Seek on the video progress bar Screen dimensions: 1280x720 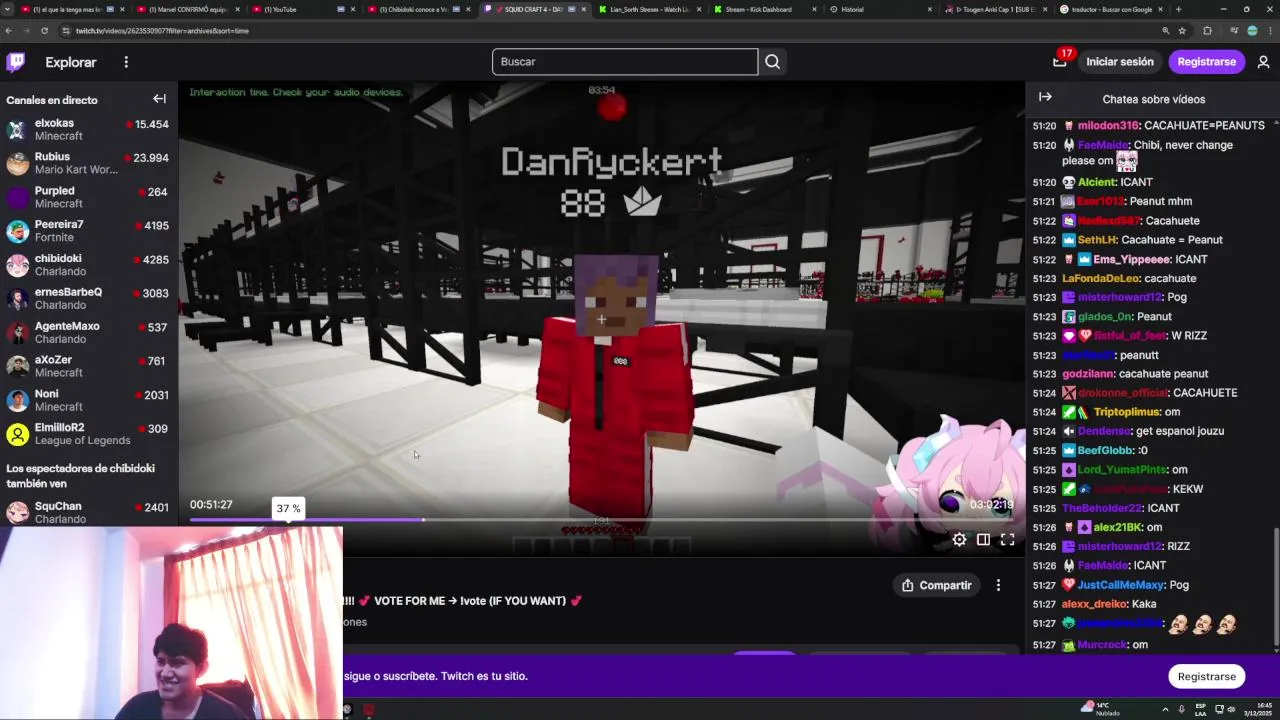(600, 520)
